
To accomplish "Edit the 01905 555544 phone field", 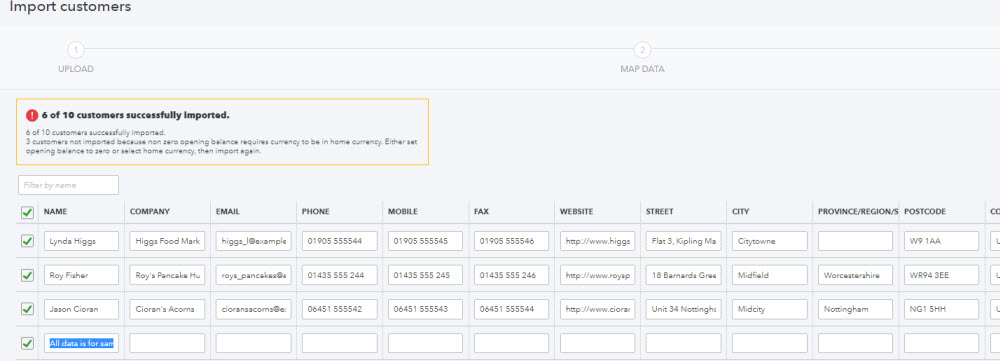I will click(x=339, y=241).
